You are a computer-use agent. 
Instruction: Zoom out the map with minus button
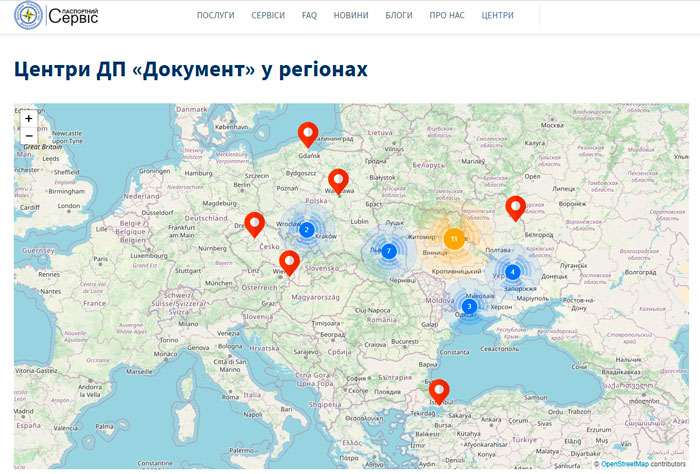[28, 136]
